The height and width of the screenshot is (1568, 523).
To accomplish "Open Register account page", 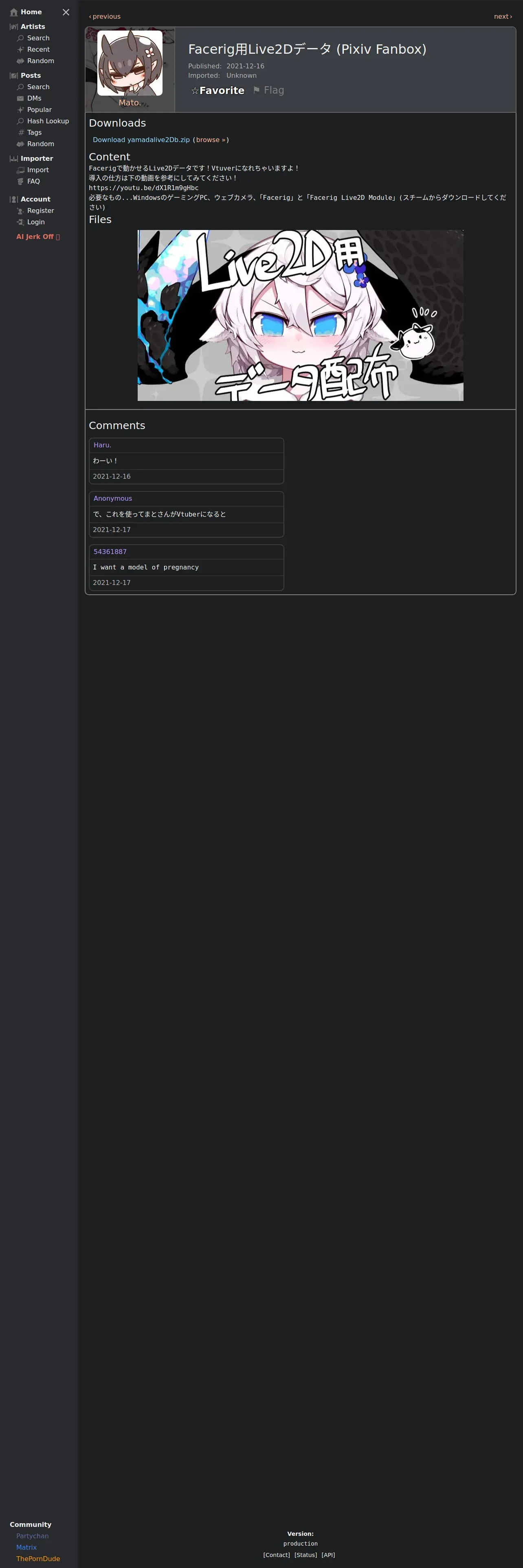I will (x=41, y=210).
